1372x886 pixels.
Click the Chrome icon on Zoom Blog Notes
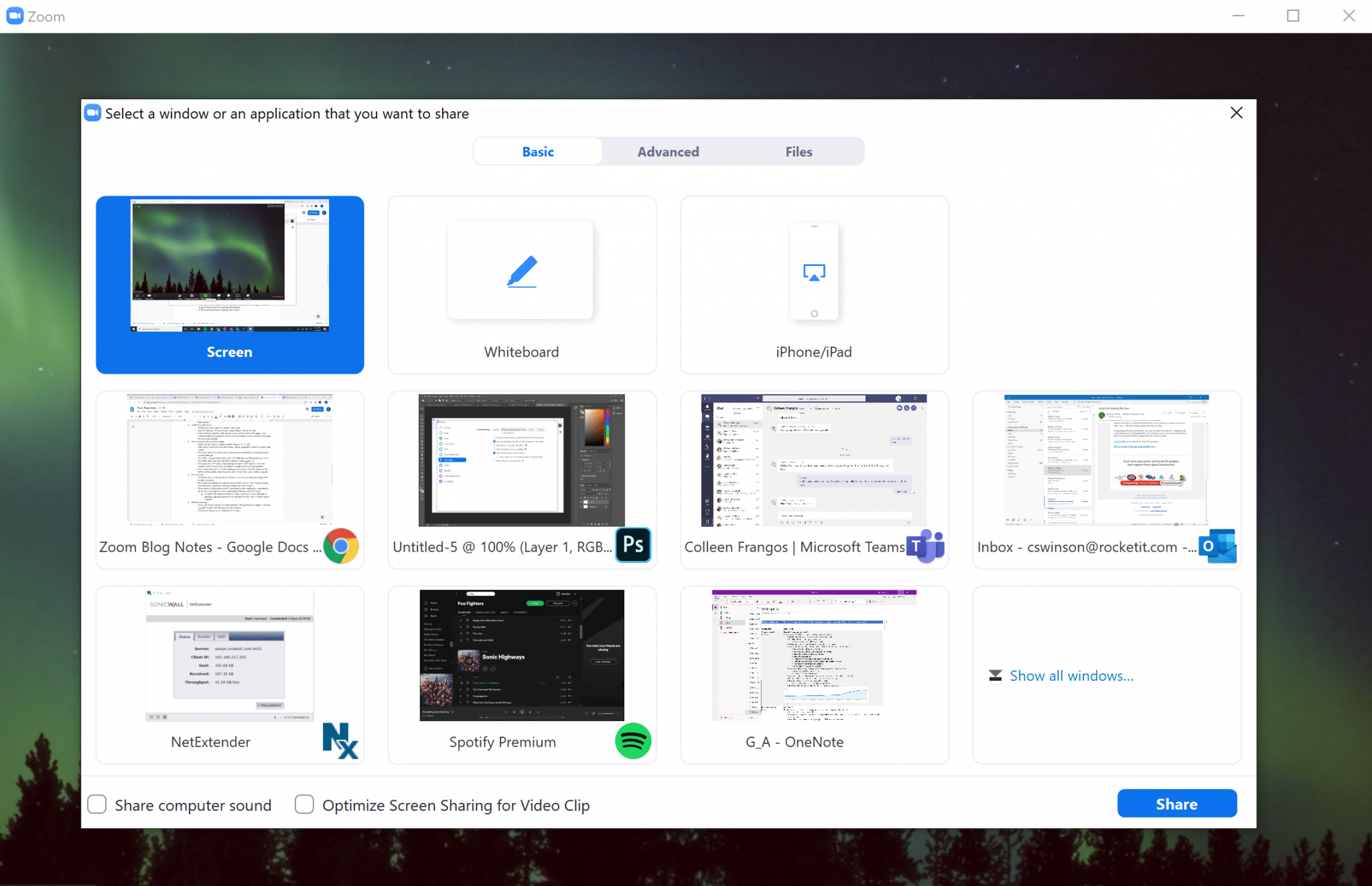coord(341,546)
